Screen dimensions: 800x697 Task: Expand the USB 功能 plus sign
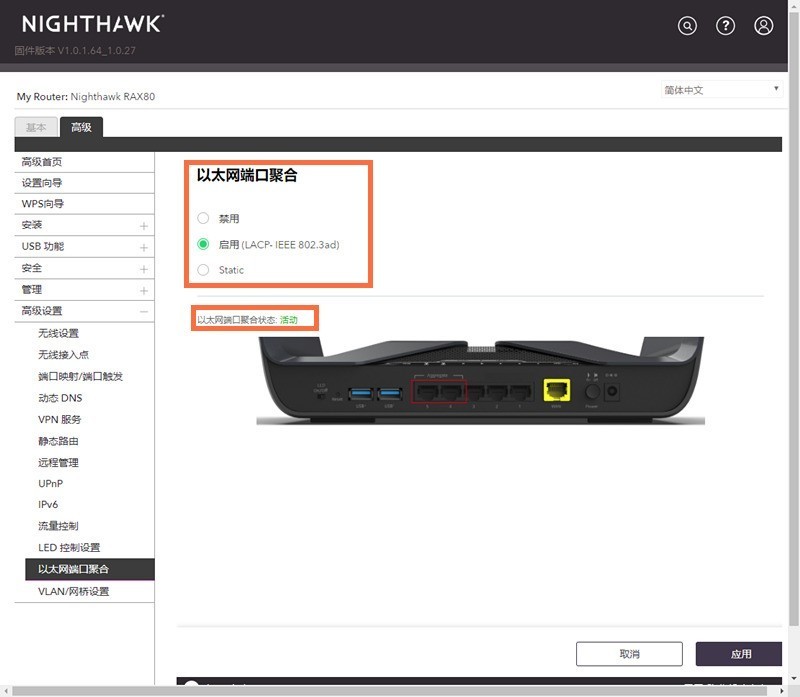(144, 247)
